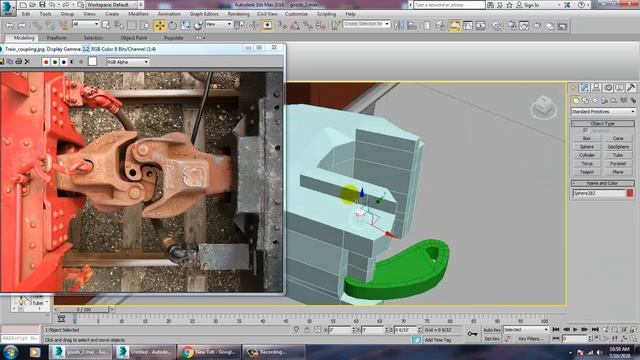Toggle the selection lock padlock icon
This screenshot has height=360, width=640.
tap(307, 330)
